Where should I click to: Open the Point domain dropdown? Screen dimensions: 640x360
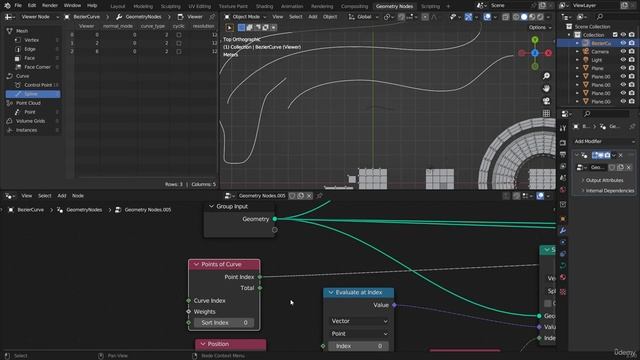359,333
